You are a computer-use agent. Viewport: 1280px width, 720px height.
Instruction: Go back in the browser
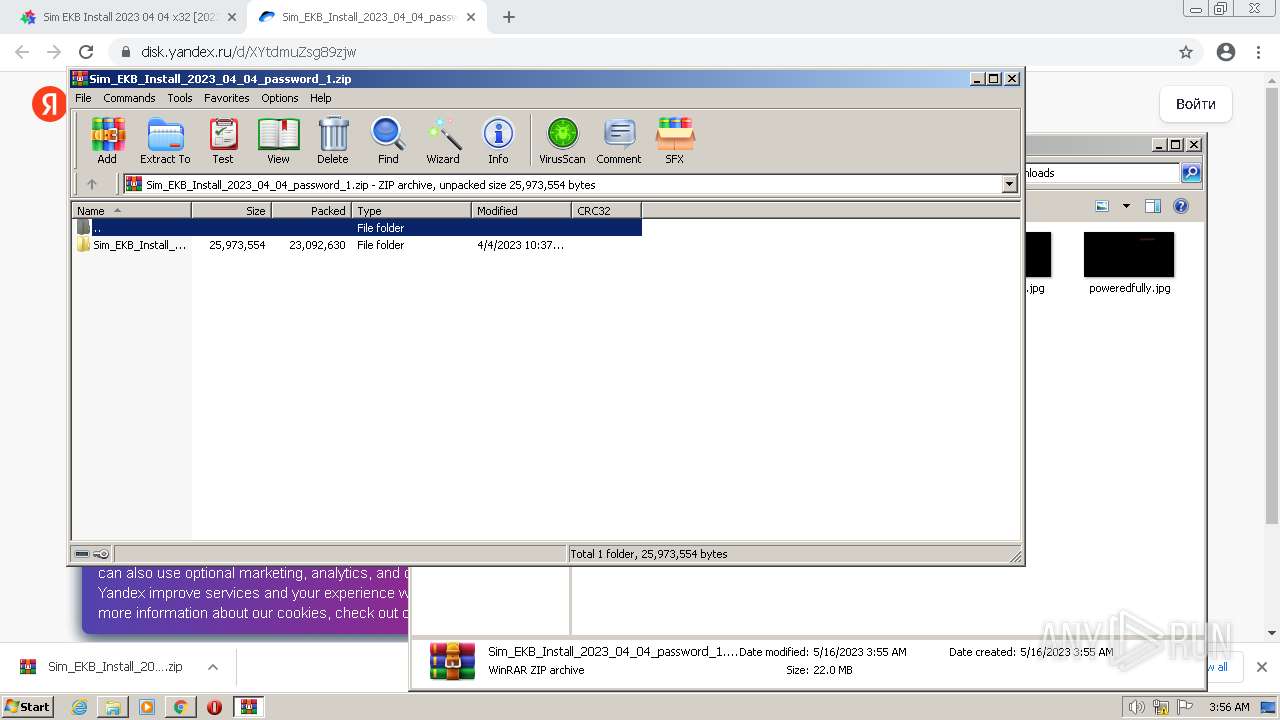[22, 52]
